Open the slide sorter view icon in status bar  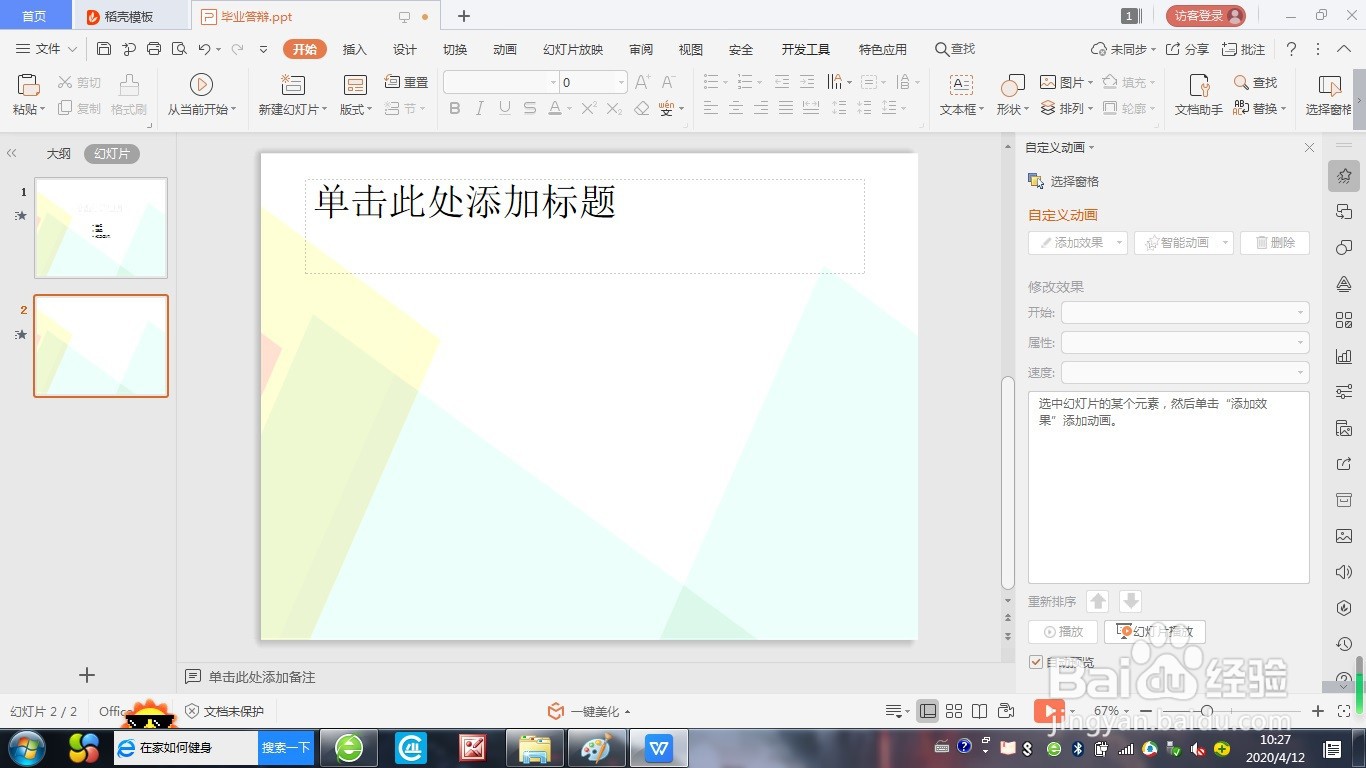click(x=955, y=711)
